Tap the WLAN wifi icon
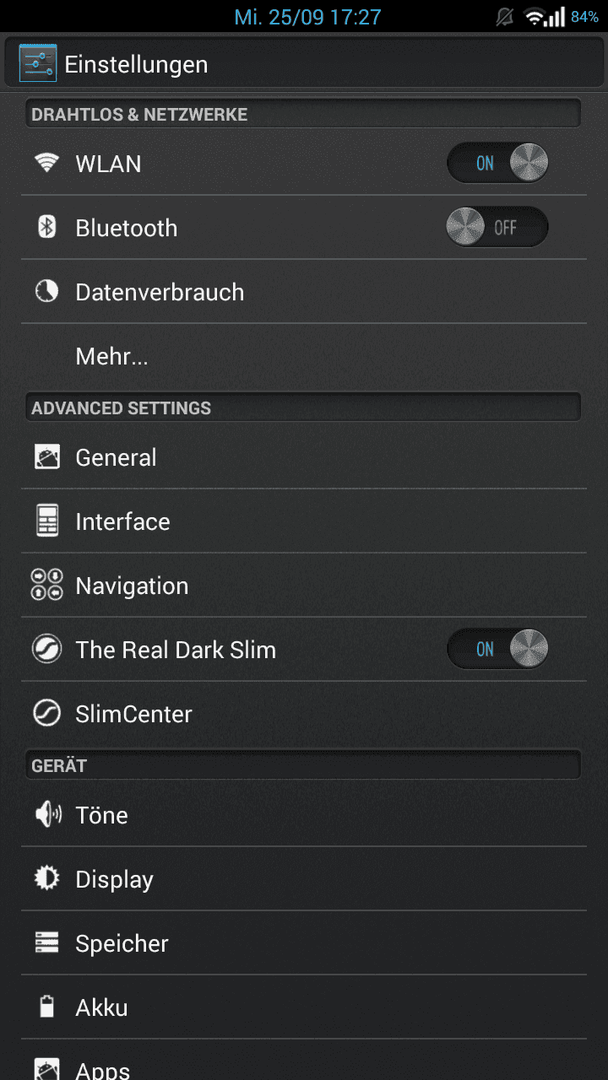 point(46,163)
